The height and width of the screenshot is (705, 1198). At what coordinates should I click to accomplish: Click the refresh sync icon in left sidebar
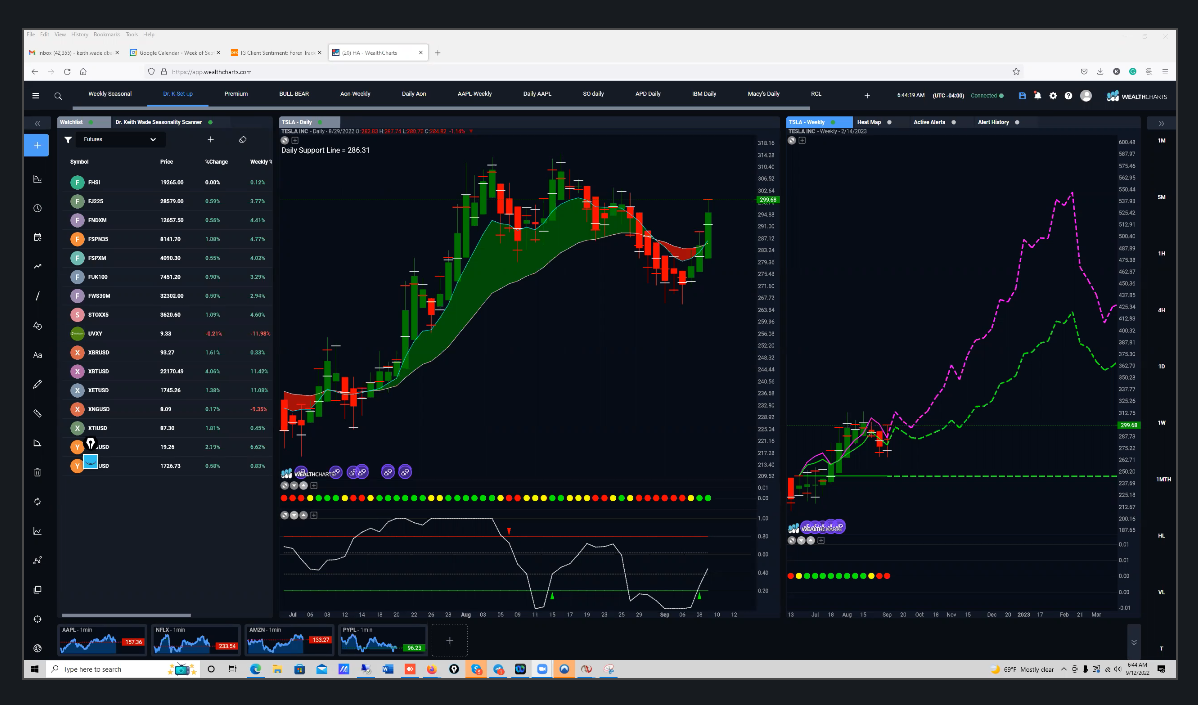pos(37,502)
